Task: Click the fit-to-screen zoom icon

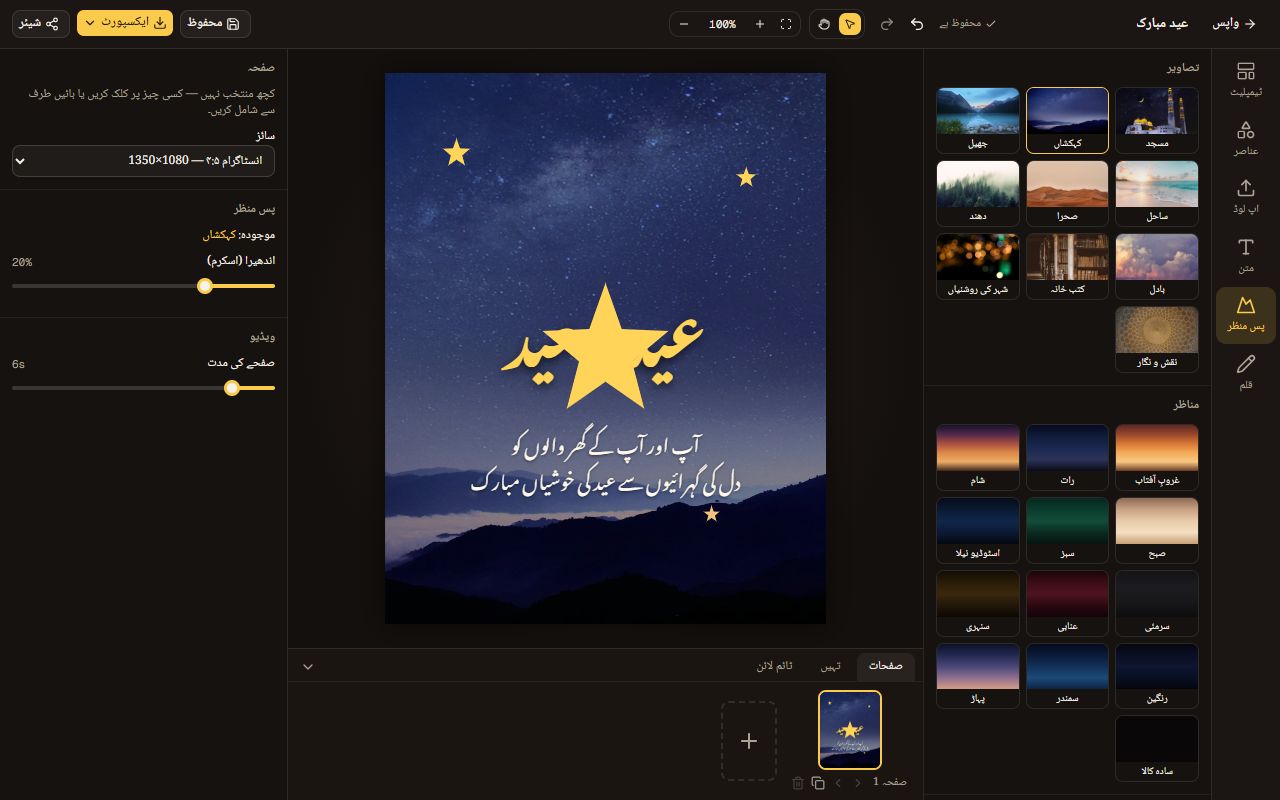Action: [786, 24]
